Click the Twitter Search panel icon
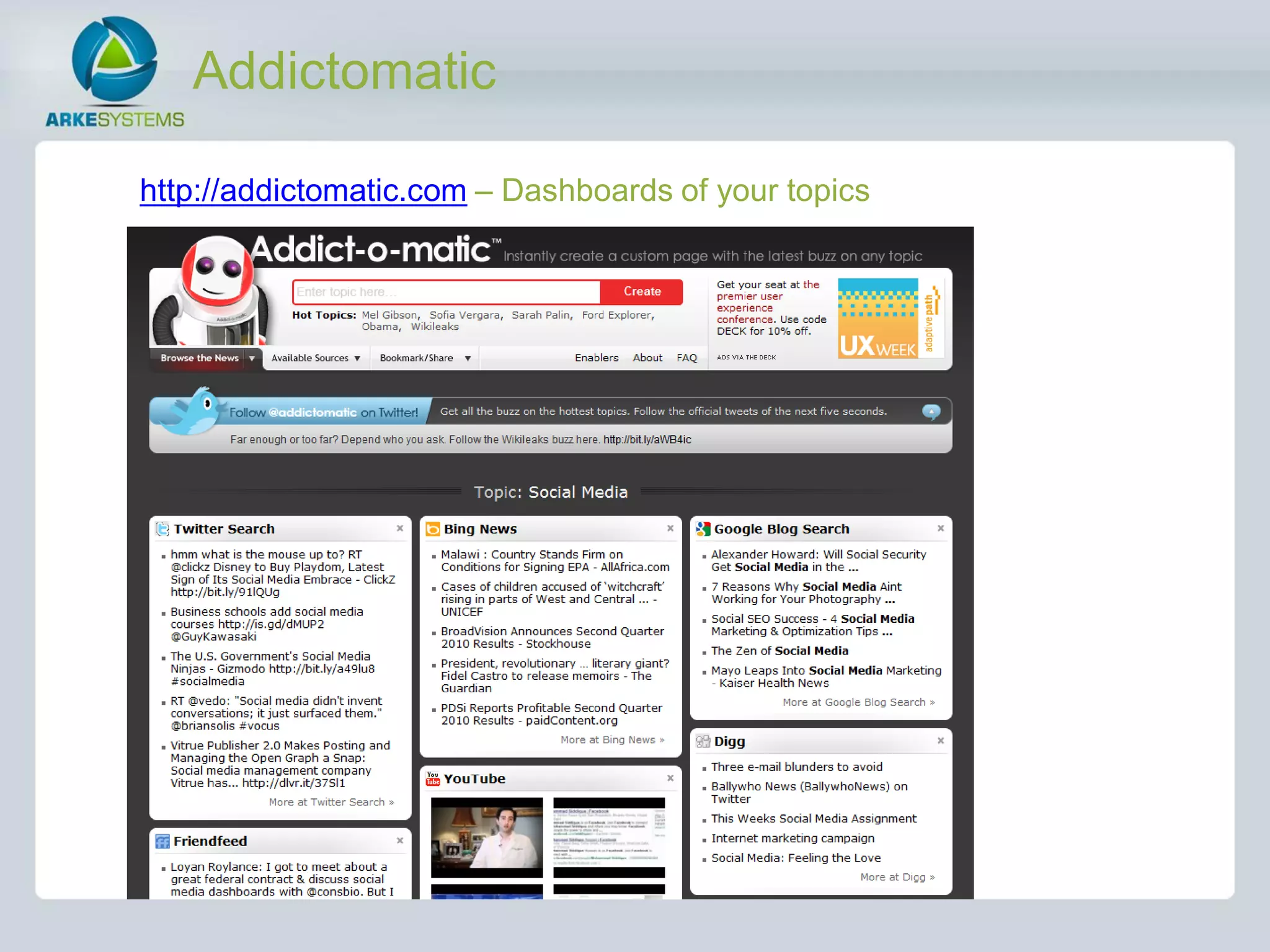 tap(162, 529)
